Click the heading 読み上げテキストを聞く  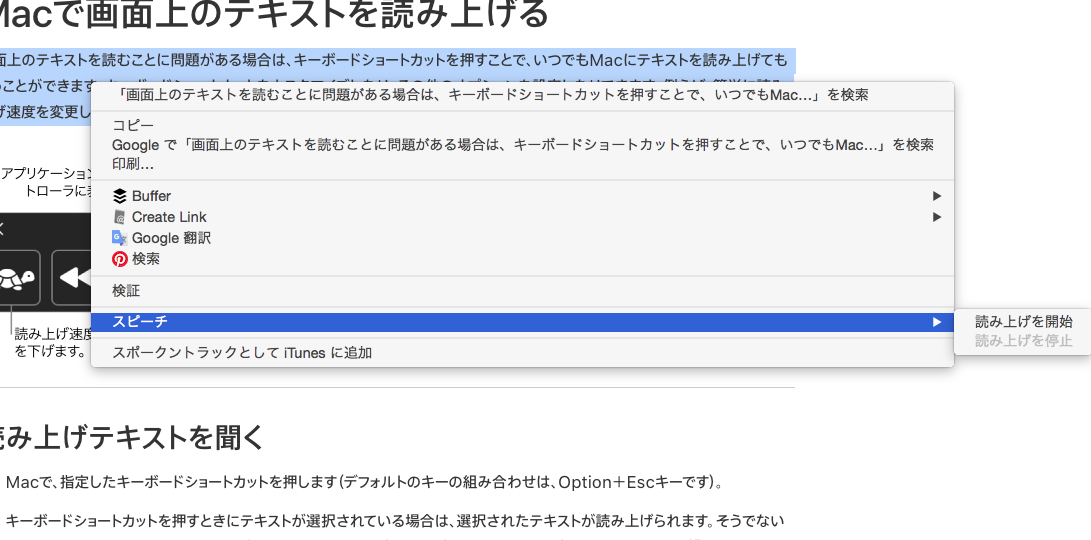132,438
